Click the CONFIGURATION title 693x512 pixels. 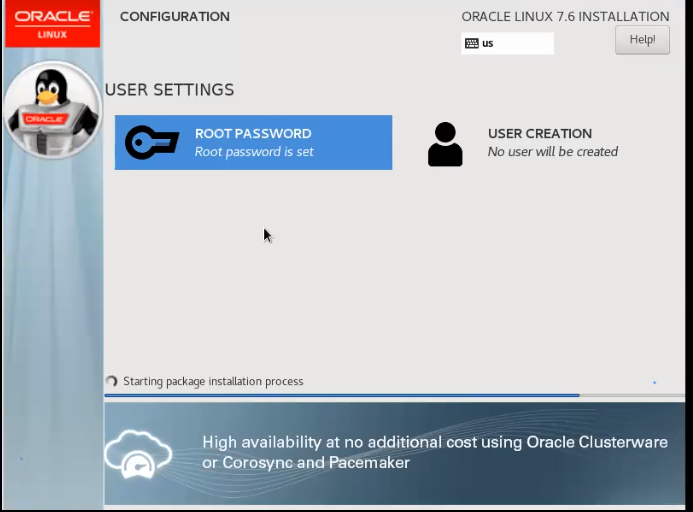[x=175, y=17]
